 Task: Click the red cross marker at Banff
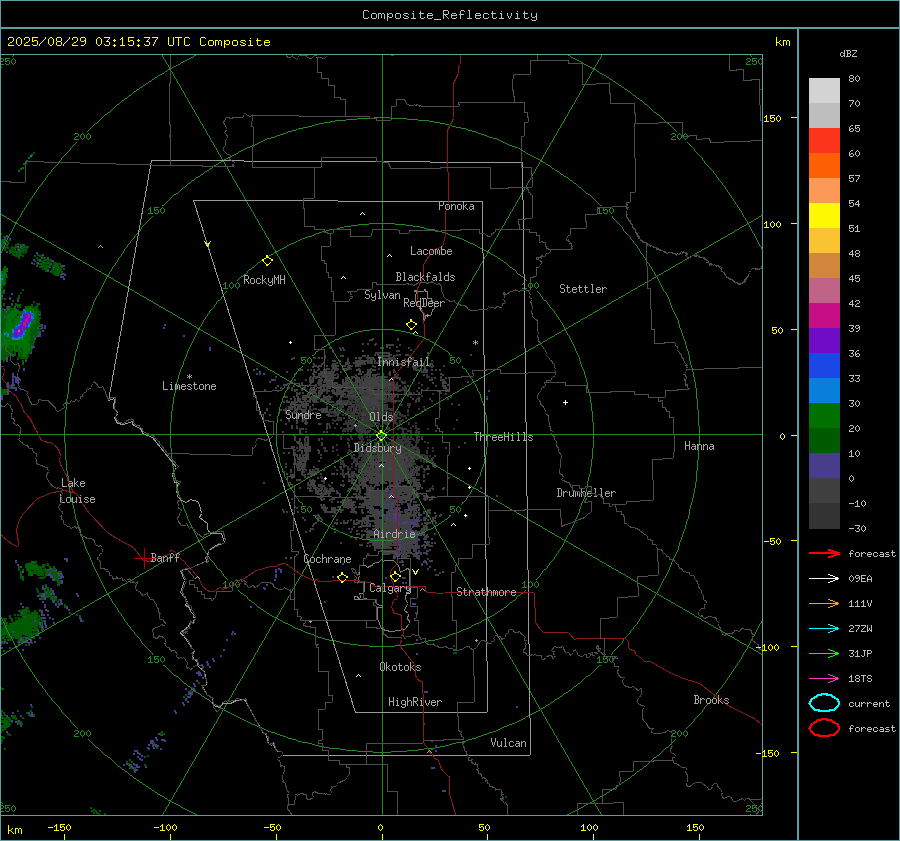click(x=143, y=558)
